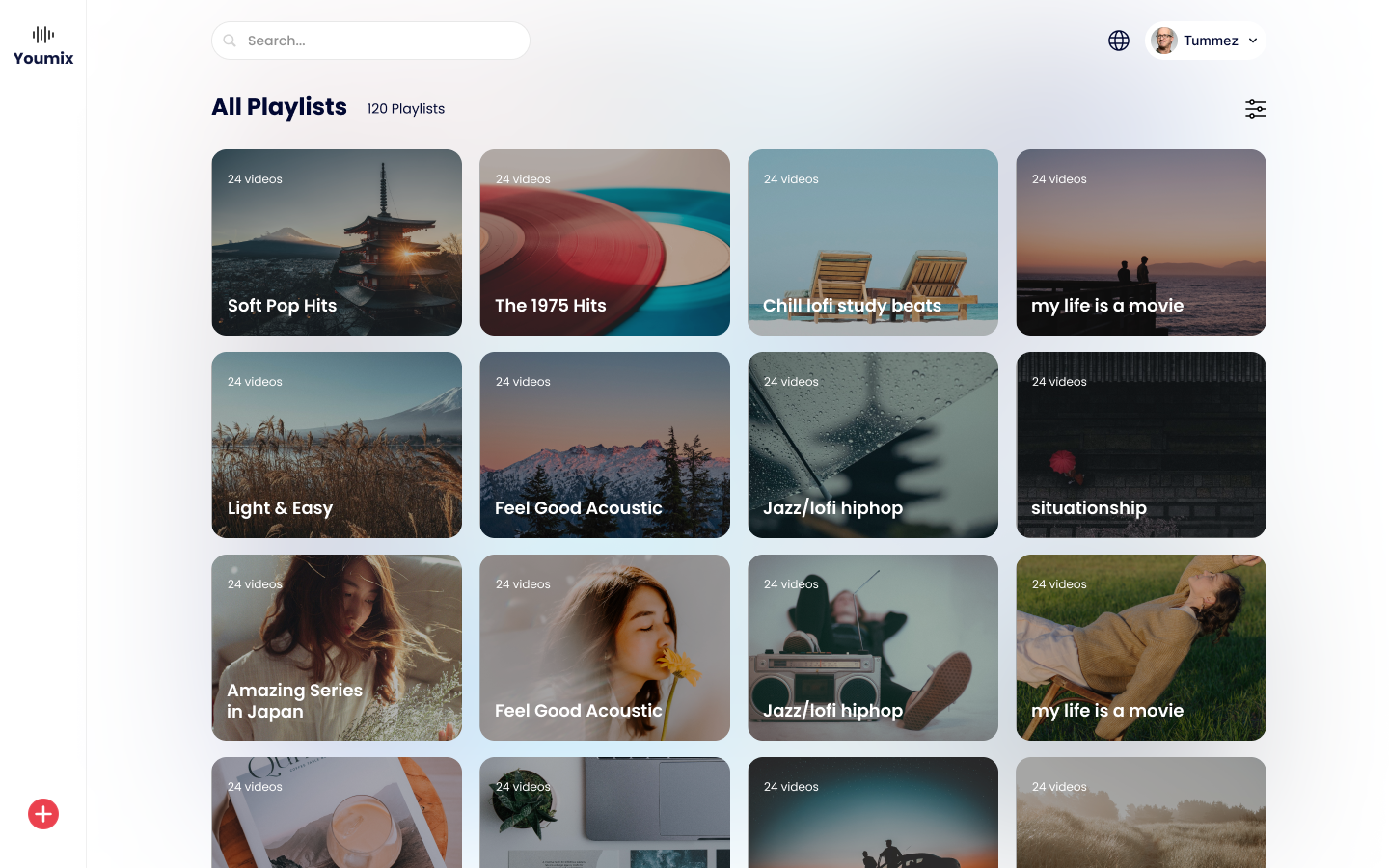
Task: Open the language globe icon
Action: (1119, 41)
